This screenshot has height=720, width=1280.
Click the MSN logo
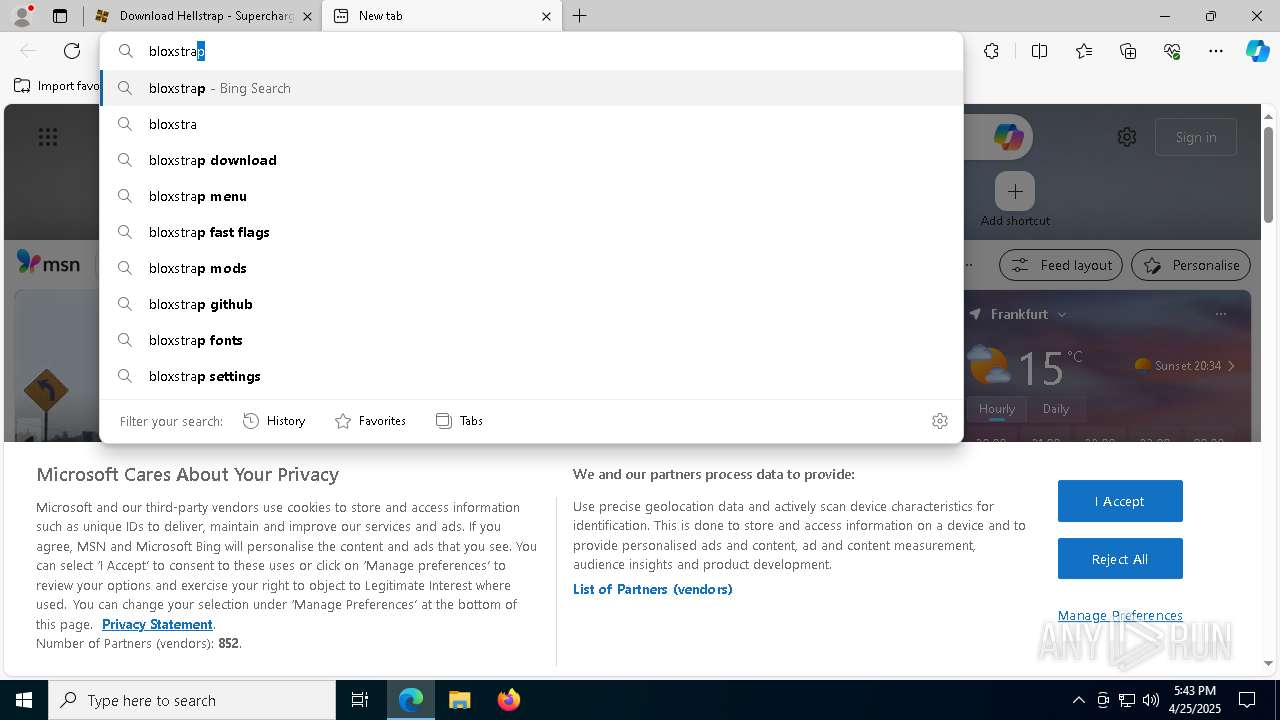[x=48, y=263]
